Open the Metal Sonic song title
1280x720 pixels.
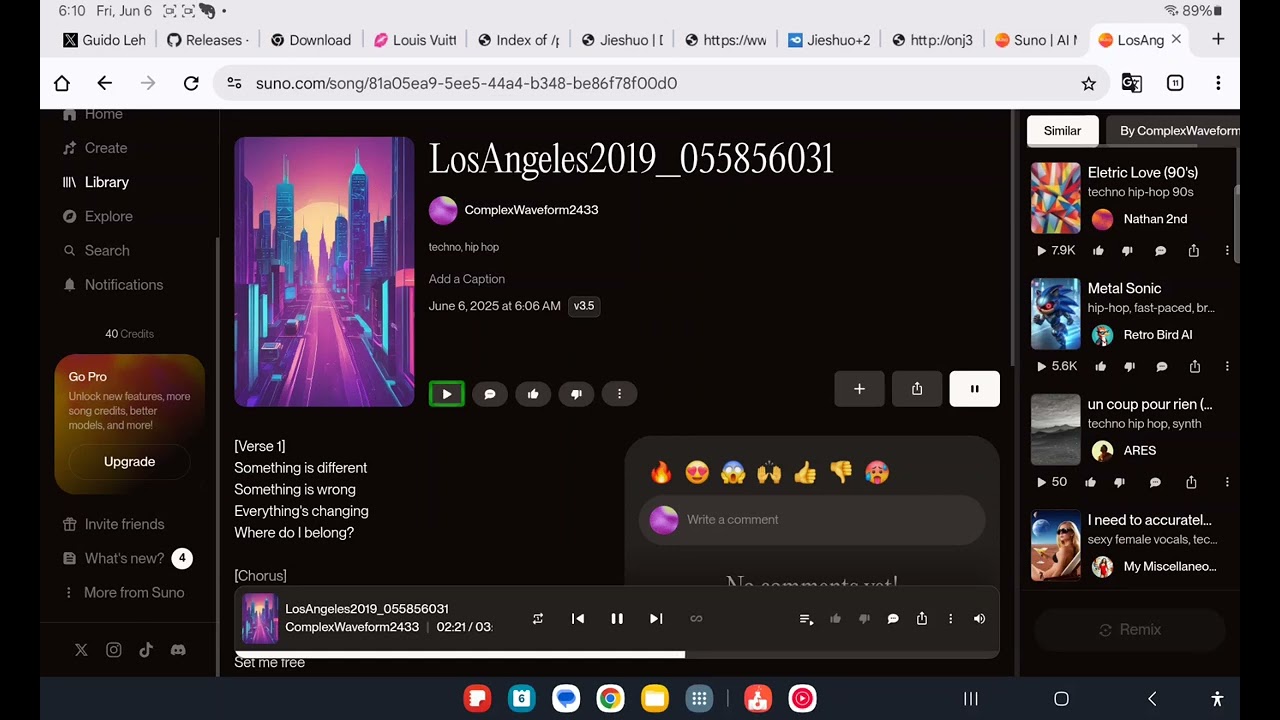[x=1124, y=288]
